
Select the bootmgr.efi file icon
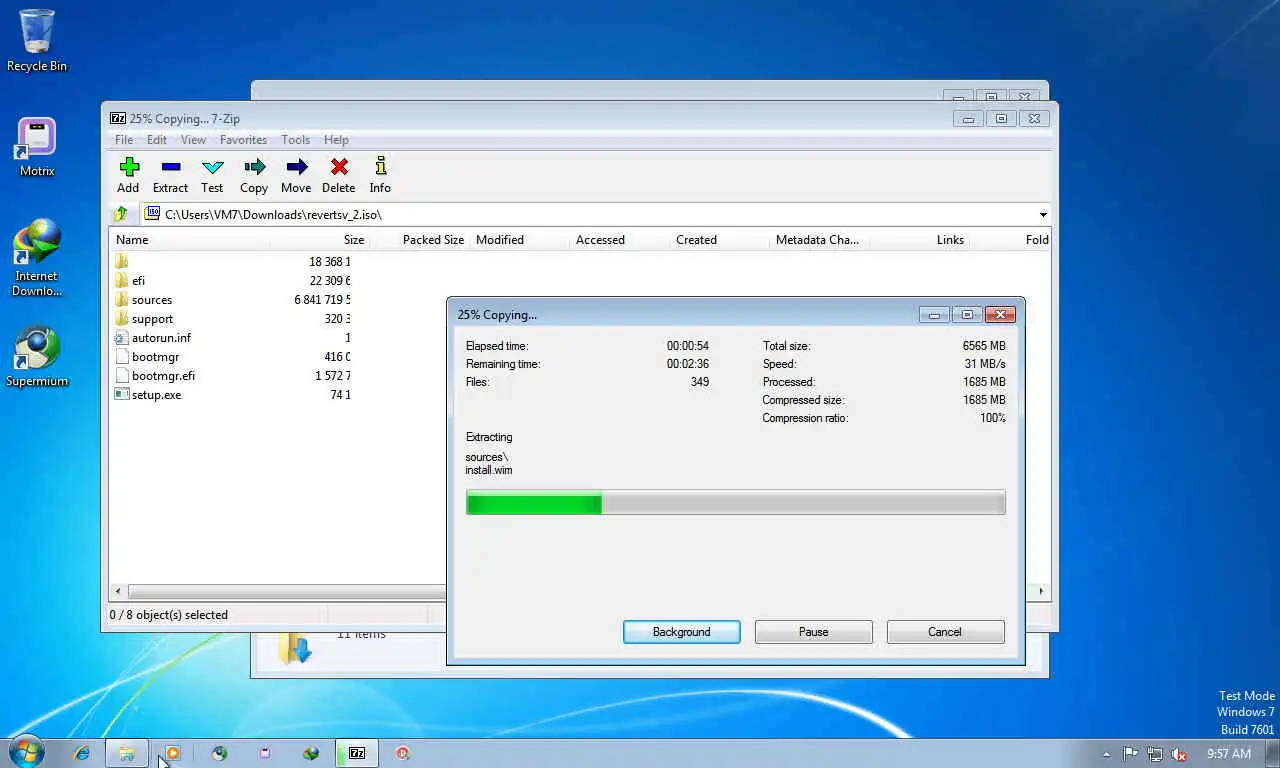122,376
